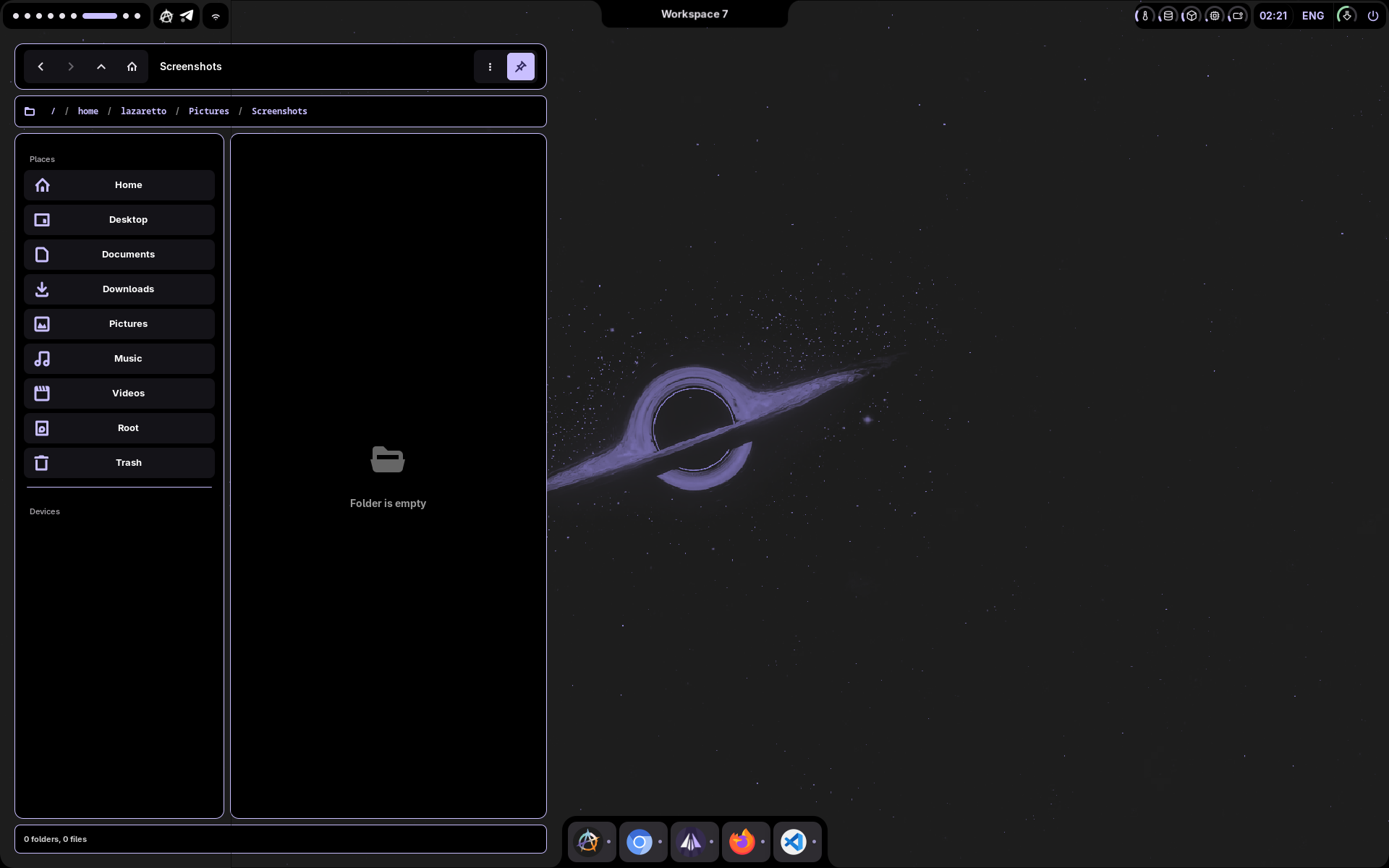
Task: Open the three-dot options menu
Action: (x=490, y=67)
